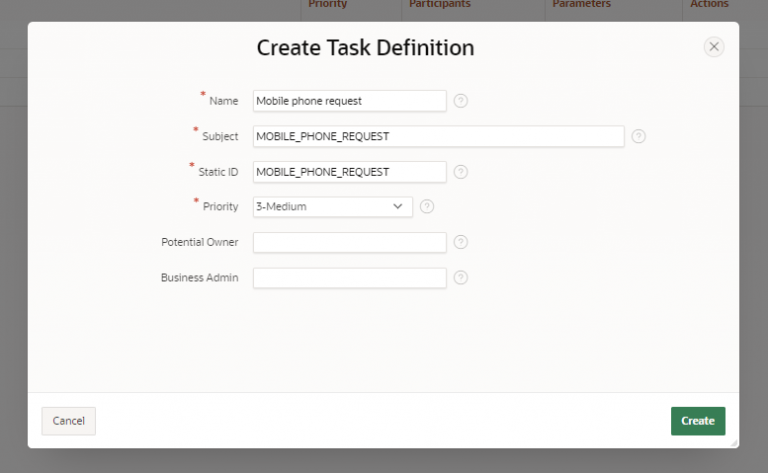Viewport: 768px width, 473px height.
Task: Close the Create Task Definition dialog
Action: (x=714, y=47)
